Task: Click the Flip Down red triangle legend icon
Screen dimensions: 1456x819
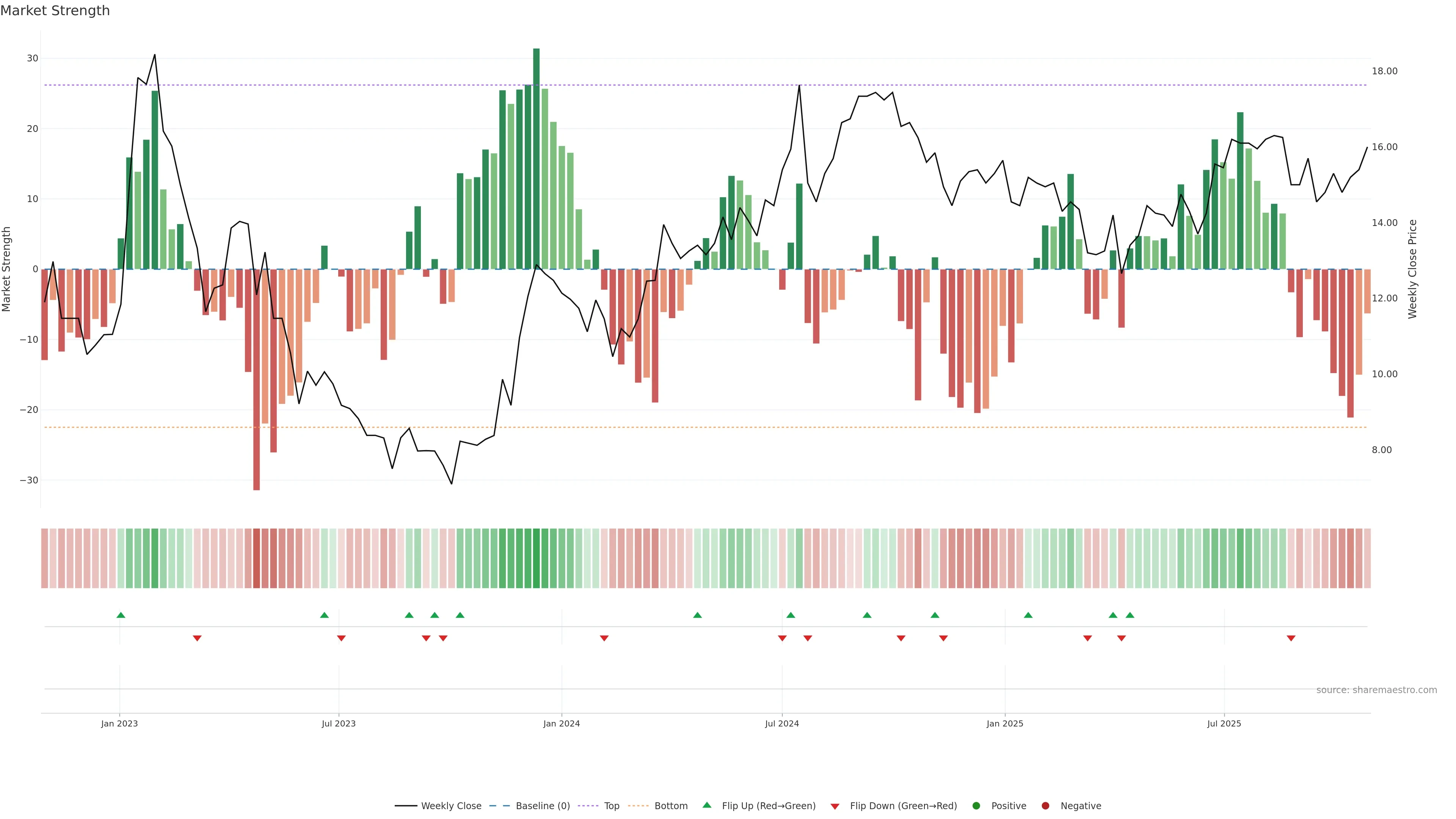Action: [835, 806]
